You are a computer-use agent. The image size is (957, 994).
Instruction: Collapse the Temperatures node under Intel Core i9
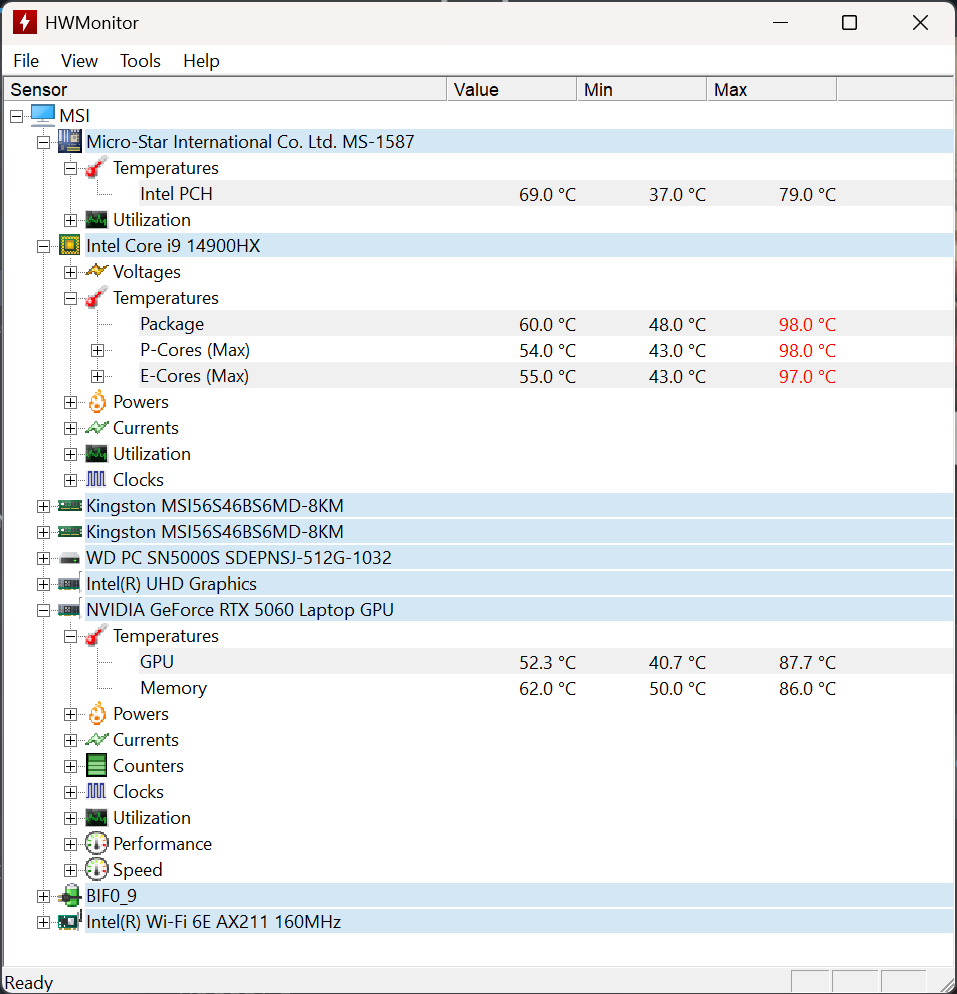[70, 298]
